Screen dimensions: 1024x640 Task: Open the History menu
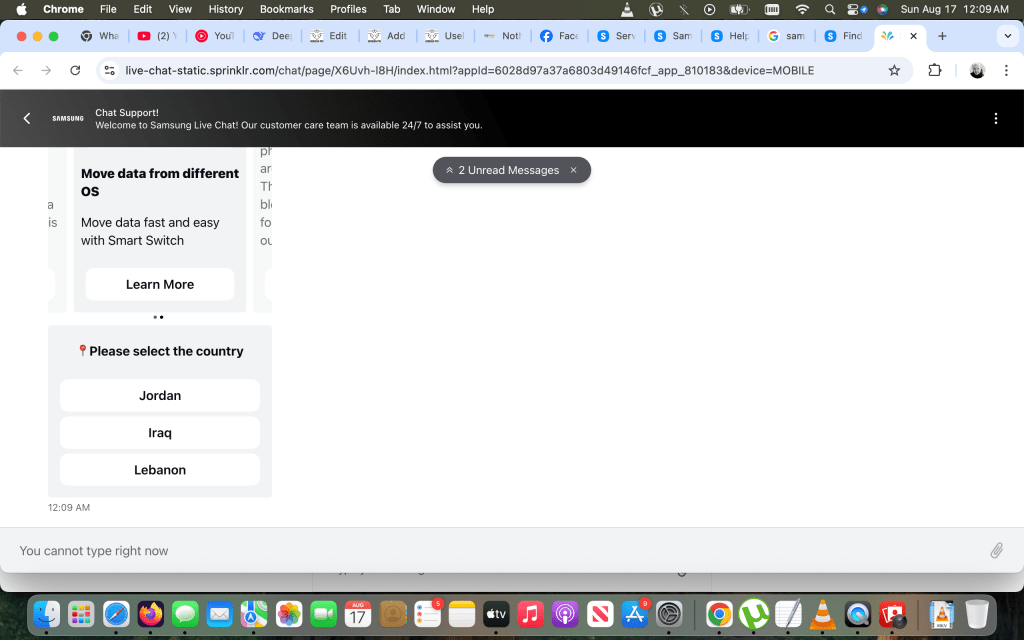(x=226, y=9)
